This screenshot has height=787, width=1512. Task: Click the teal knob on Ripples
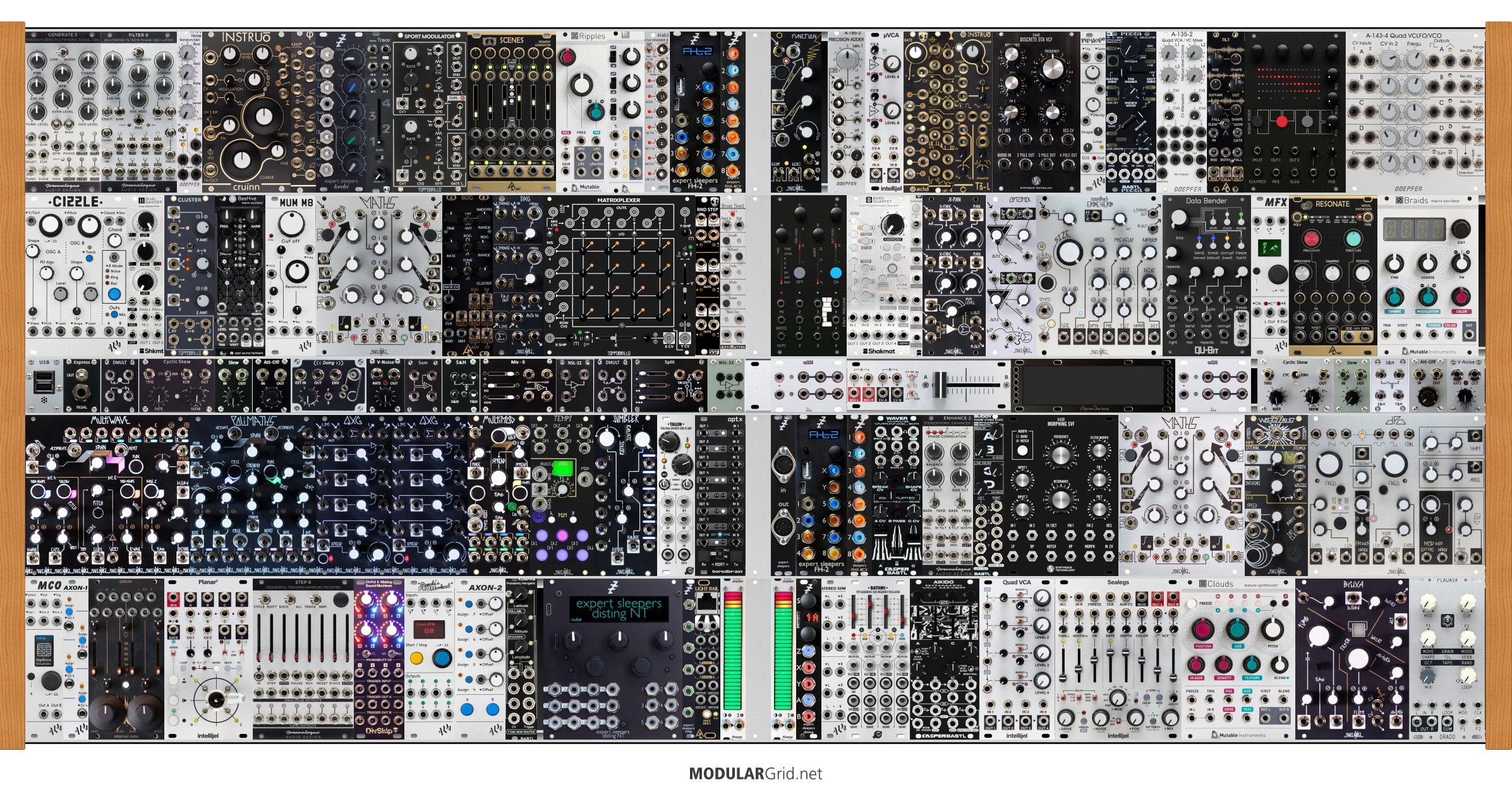tap(595, 112)
